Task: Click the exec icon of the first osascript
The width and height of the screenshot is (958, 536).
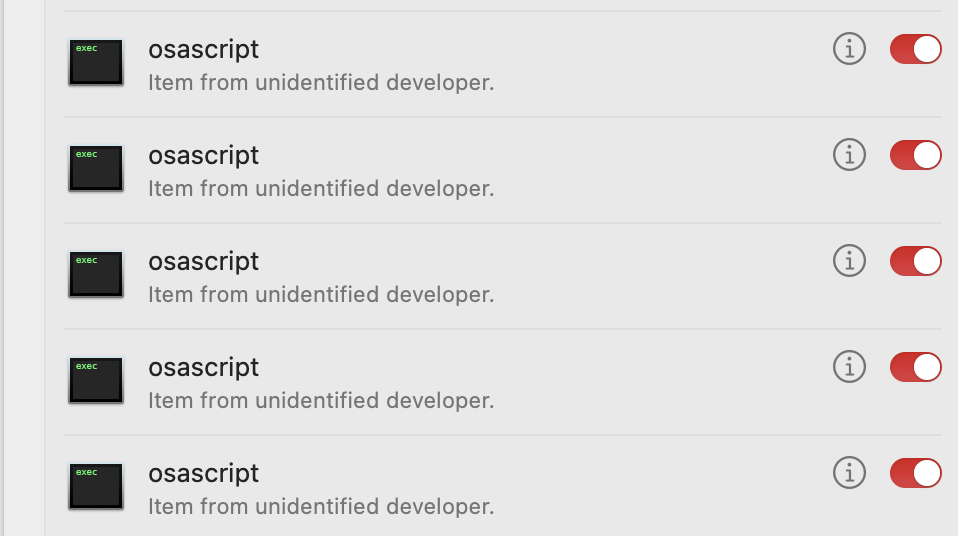Action: (x=96, y=62)
